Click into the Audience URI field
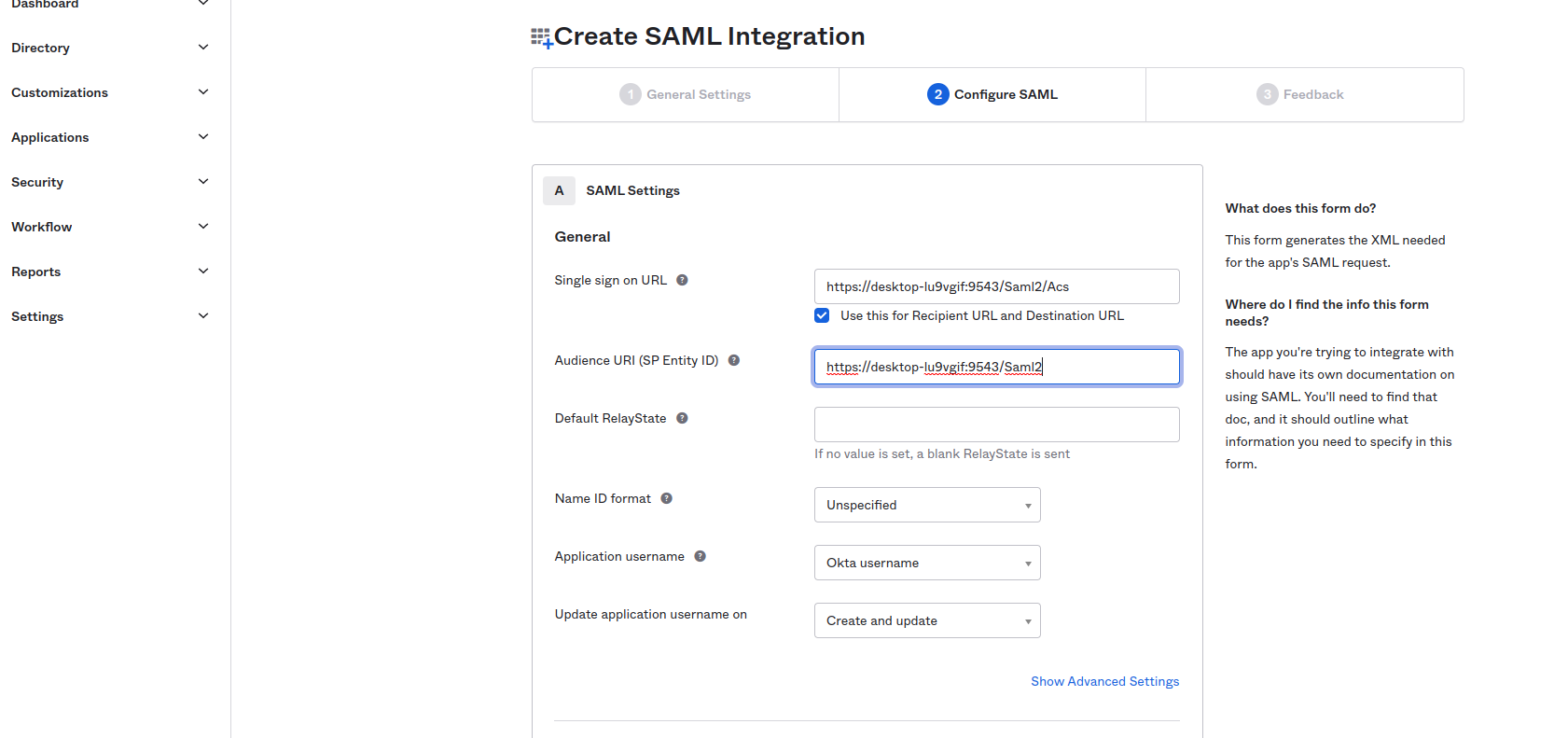Viewport: 1568px width, 738px height. click(996, 367)
